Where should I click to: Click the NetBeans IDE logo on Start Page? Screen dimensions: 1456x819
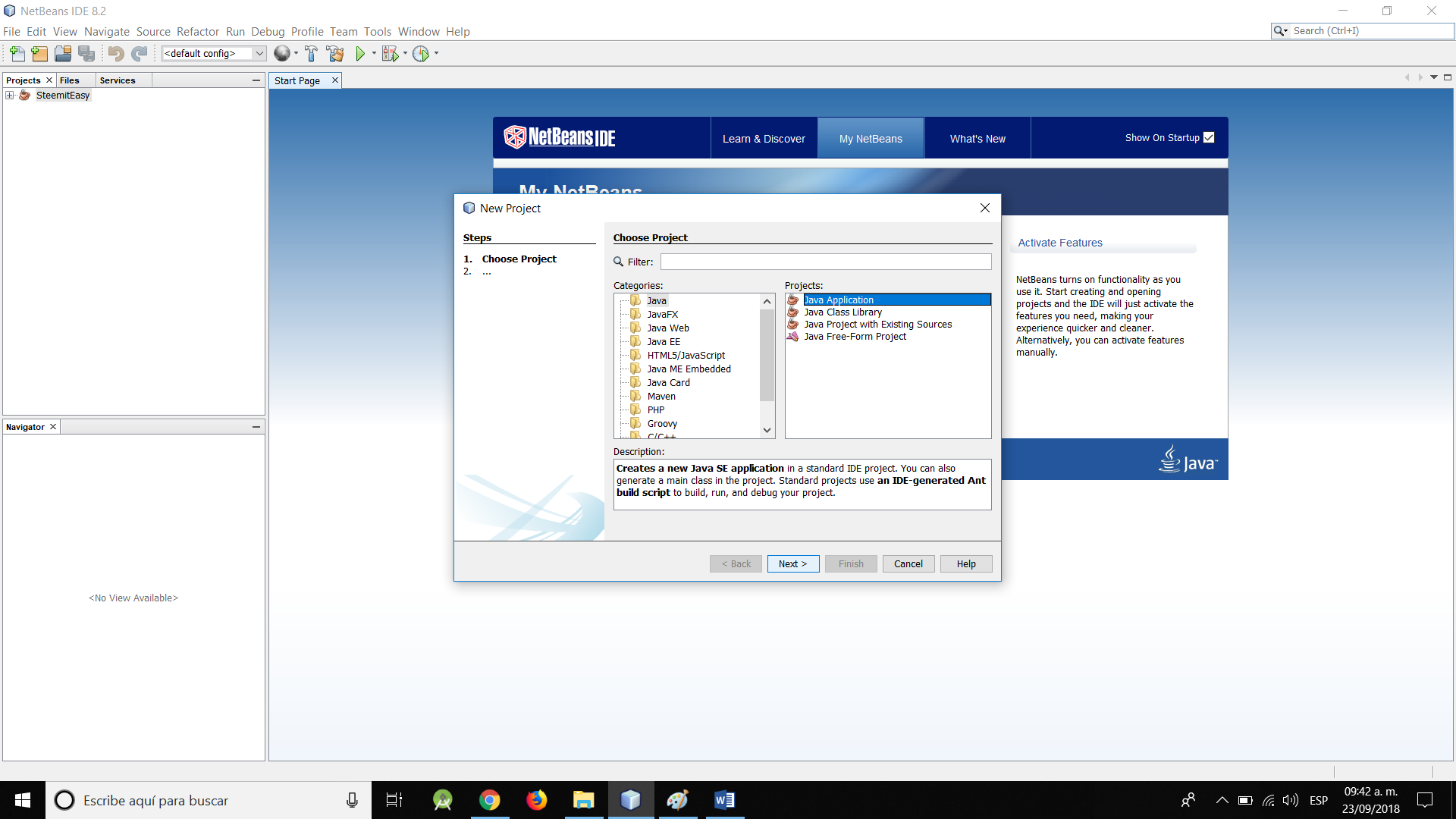coord(560,137)
